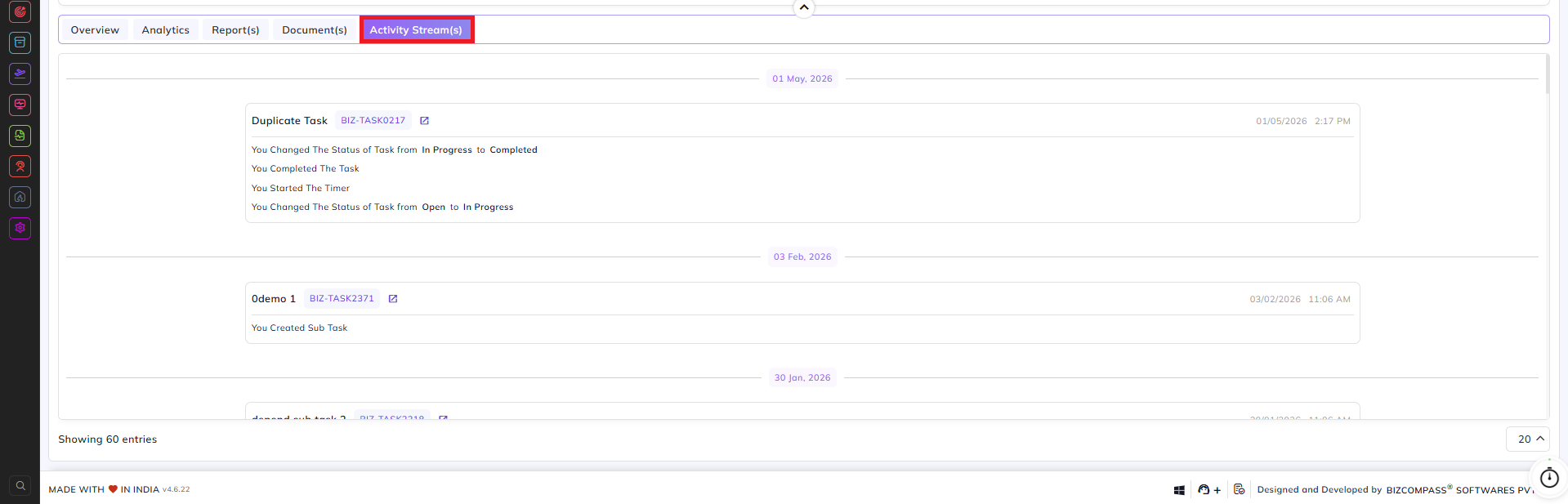Click the BIZ-TASK0217 task ID badge
Image resolution: width=1568 pixels, height=504 pixels.
pyautogui.click(x=373, y=120)
